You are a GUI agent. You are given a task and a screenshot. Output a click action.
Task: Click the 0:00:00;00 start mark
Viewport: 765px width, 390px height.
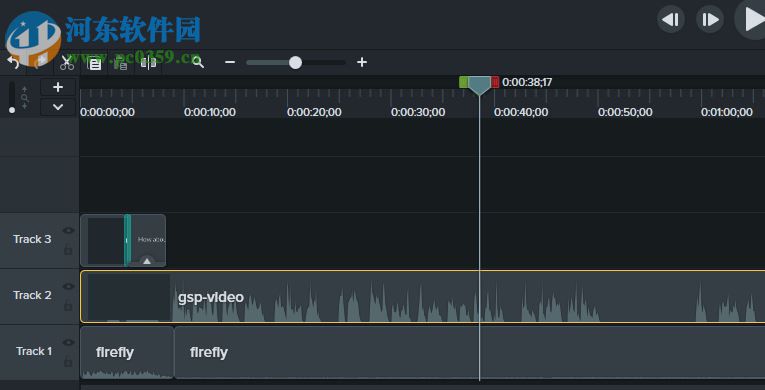pos(107,112)
